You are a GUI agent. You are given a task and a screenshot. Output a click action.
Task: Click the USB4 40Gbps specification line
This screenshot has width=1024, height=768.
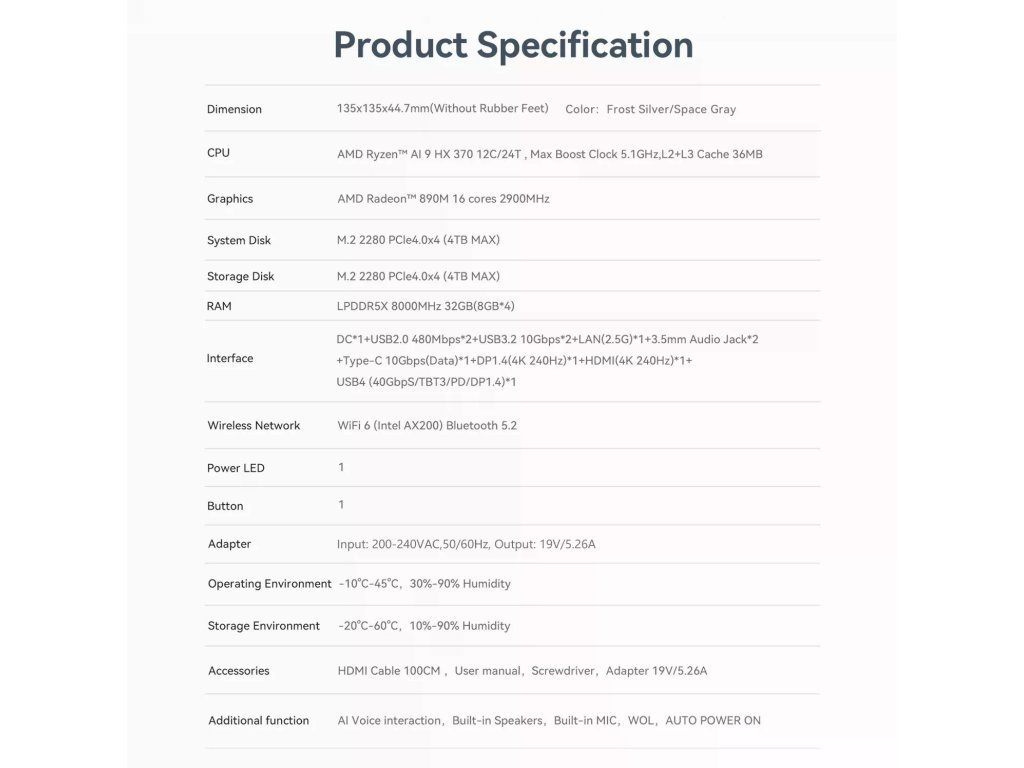[x=426, y=382]
